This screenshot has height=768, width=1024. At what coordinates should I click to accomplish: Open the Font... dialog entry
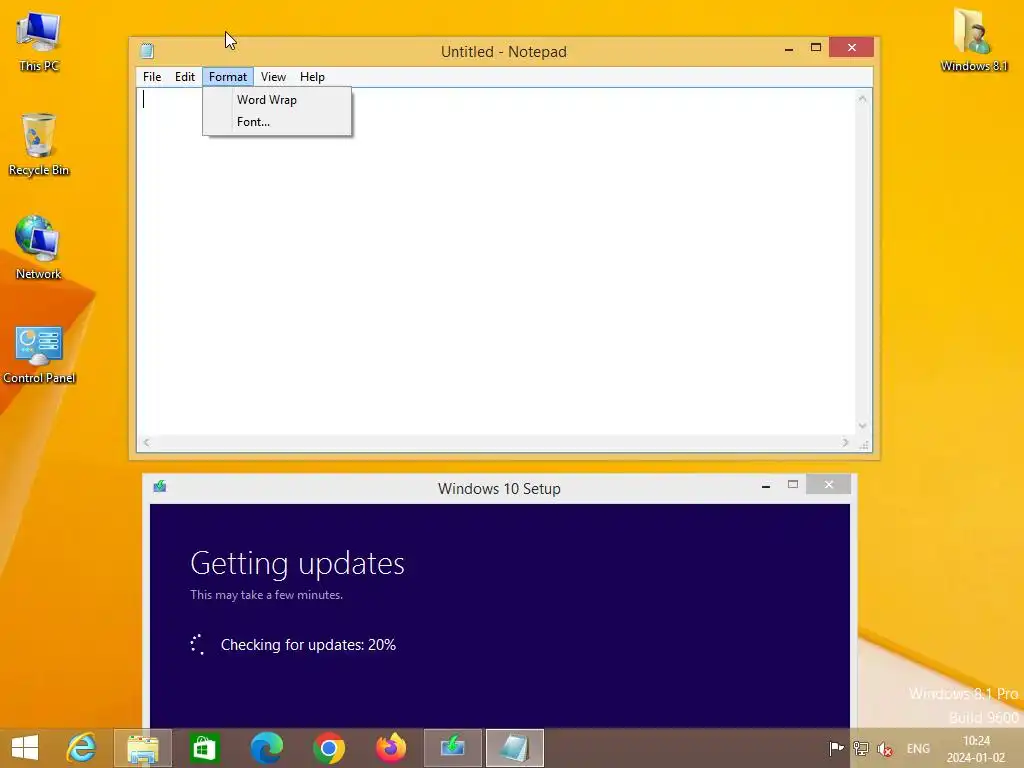click(x=277, y=122)
